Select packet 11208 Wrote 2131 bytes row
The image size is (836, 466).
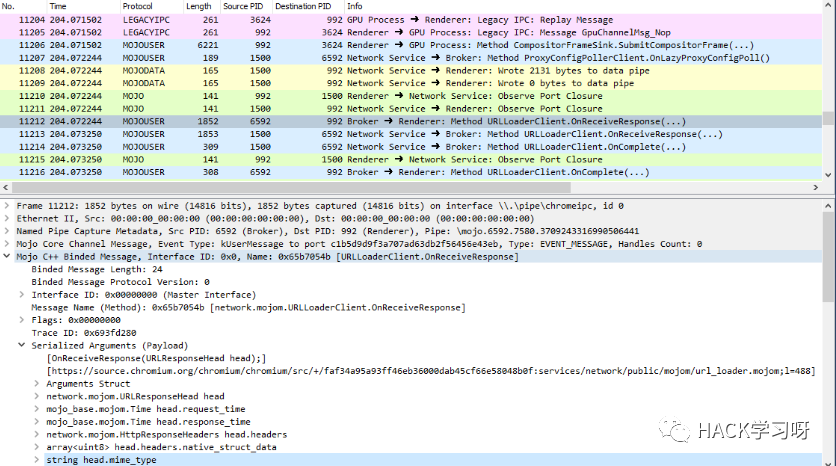tap(411, 71)
